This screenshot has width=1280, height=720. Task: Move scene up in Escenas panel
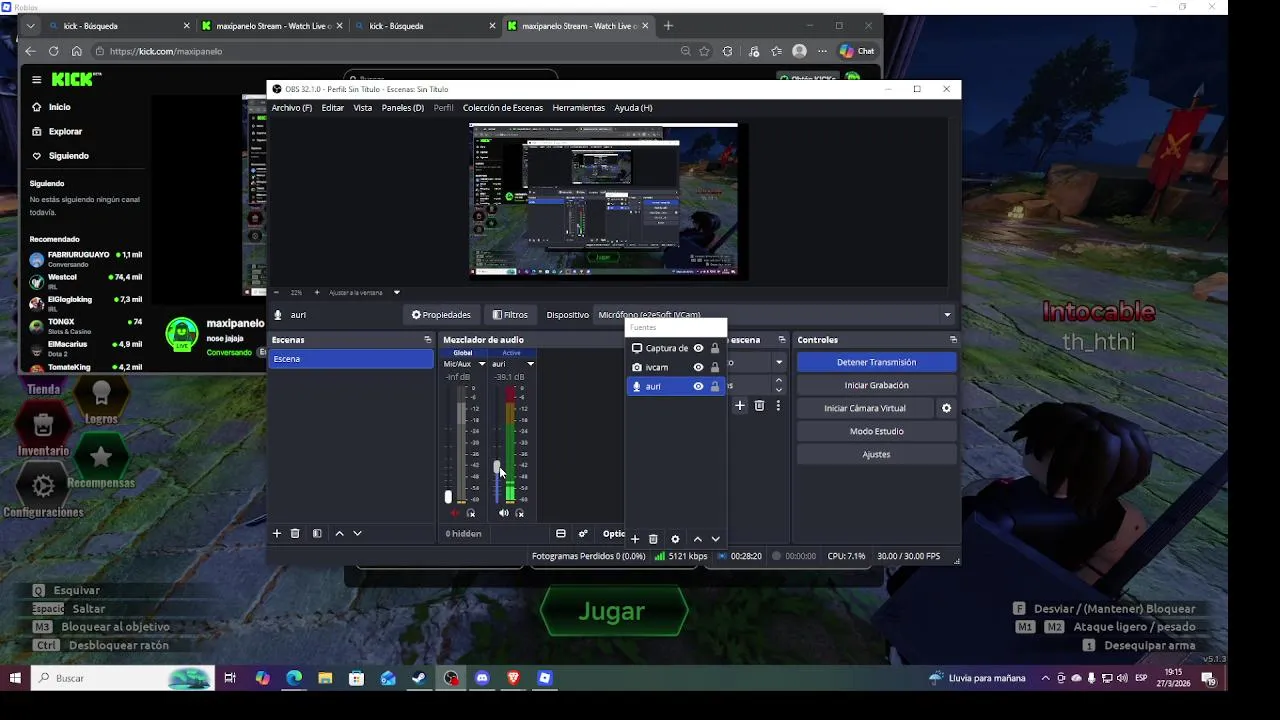(339, 533)
